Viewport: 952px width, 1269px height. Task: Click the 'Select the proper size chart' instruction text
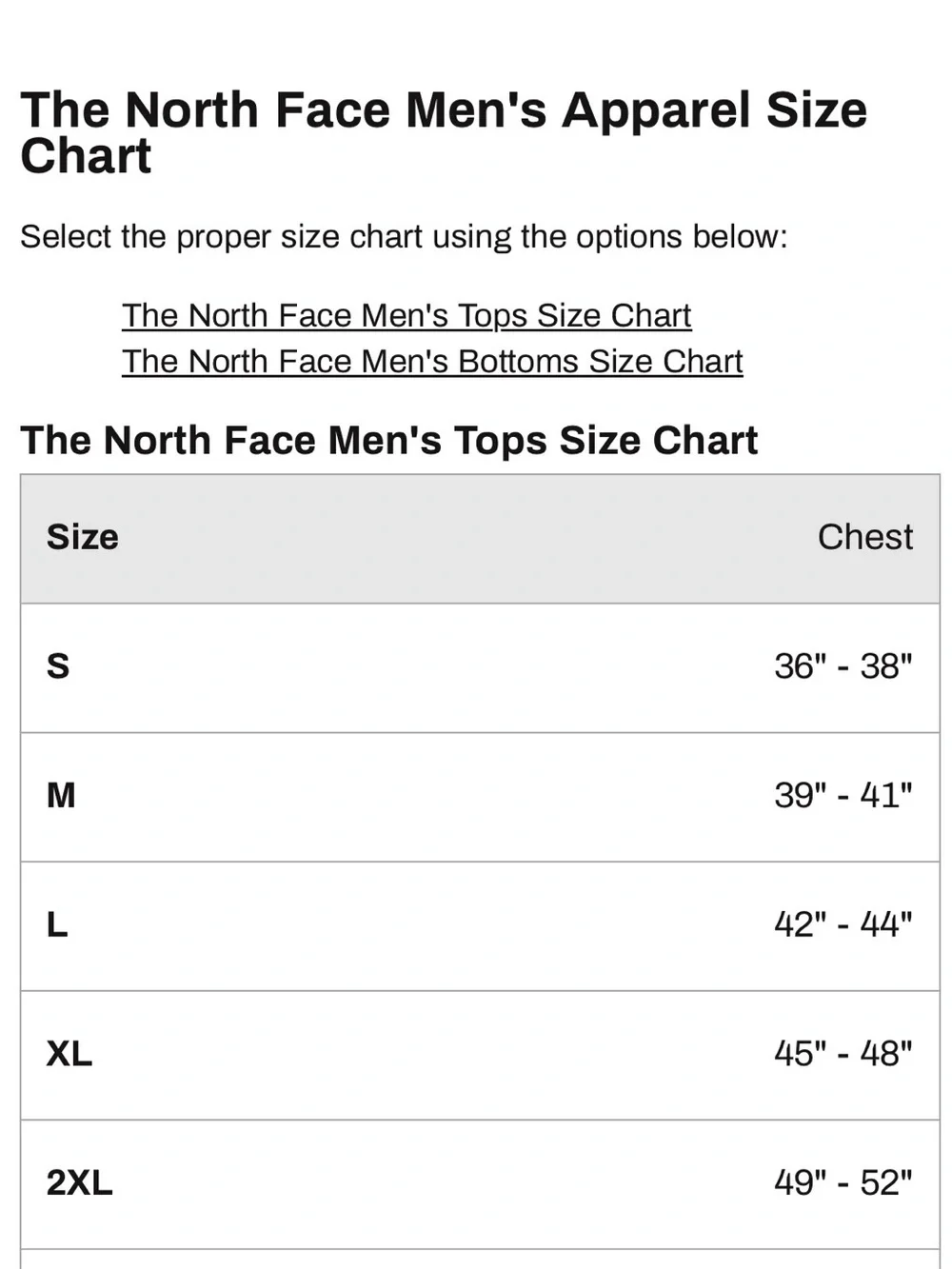404,237
